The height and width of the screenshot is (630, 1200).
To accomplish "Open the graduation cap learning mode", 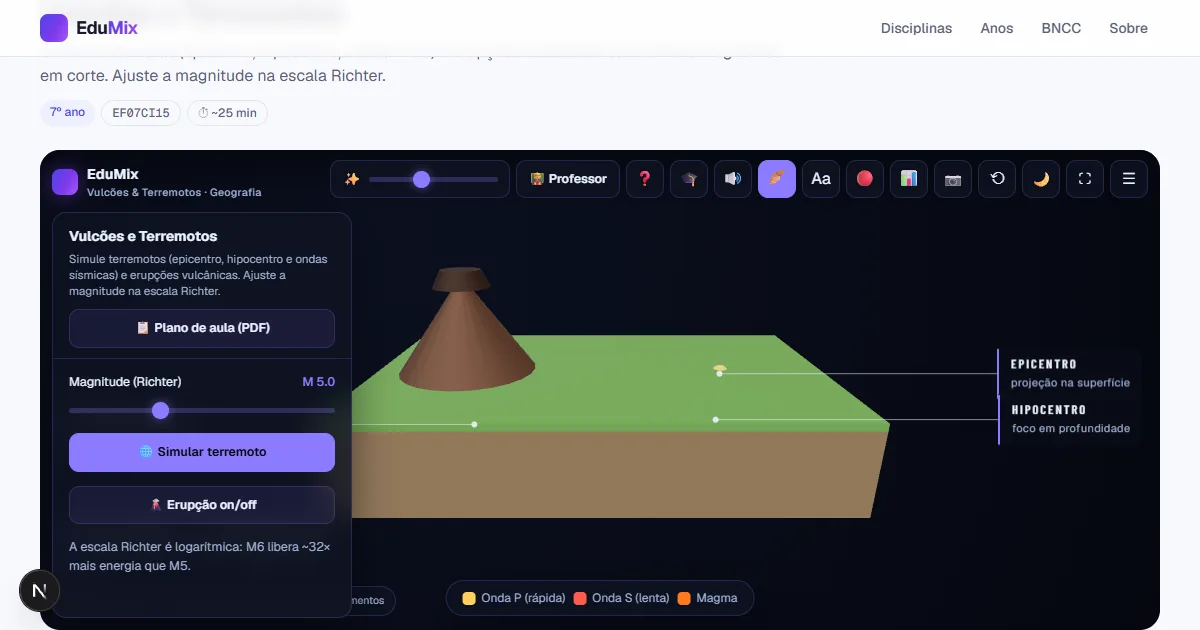I will point(689,179).
